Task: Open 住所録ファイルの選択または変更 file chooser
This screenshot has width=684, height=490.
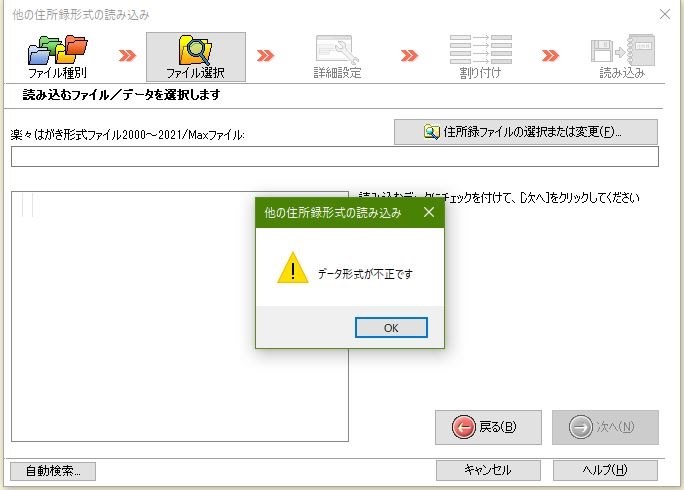Action: coord(526,132)
